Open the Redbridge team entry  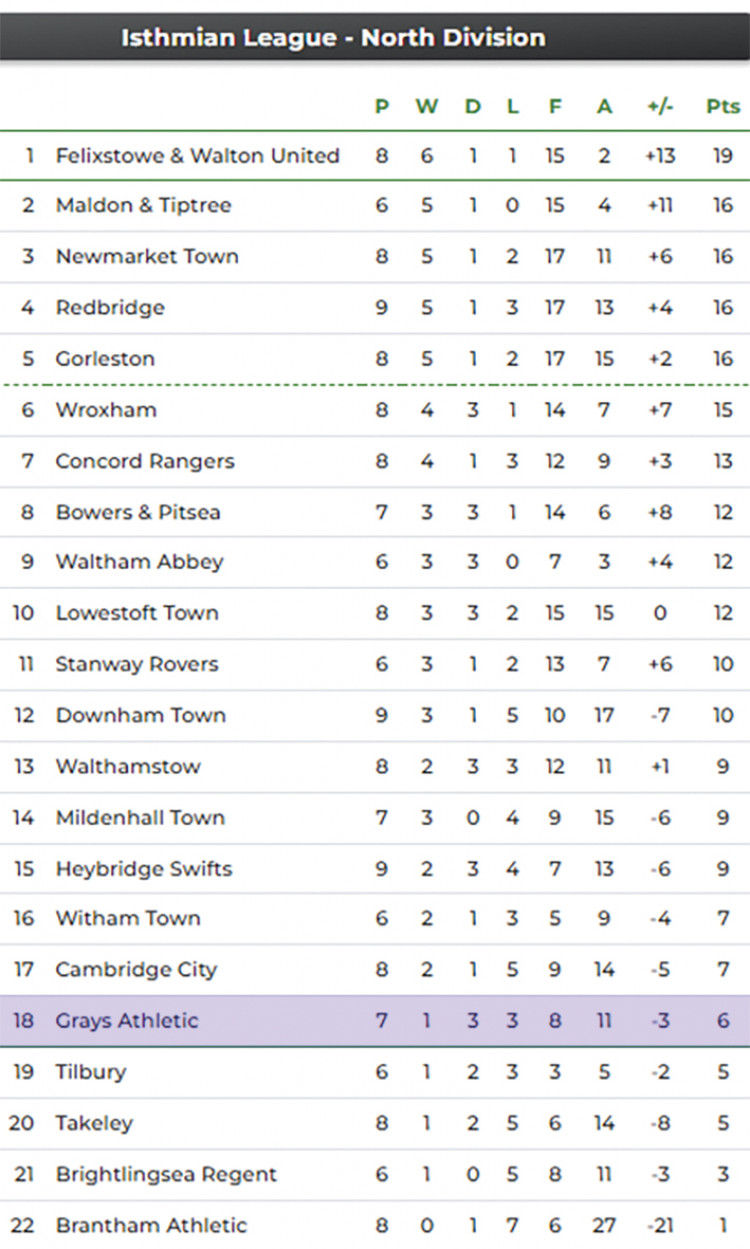coord(110,307)
